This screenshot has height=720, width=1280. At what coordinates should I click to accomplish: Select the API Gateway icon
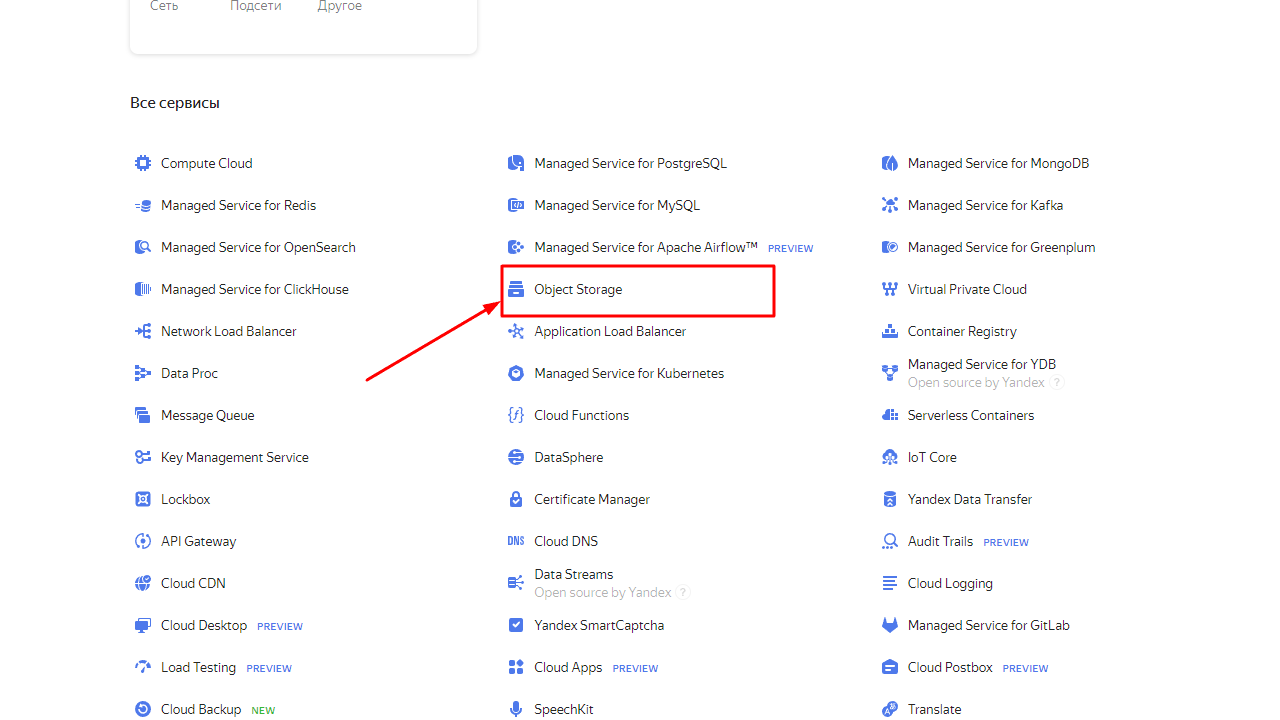click(143, 541)
